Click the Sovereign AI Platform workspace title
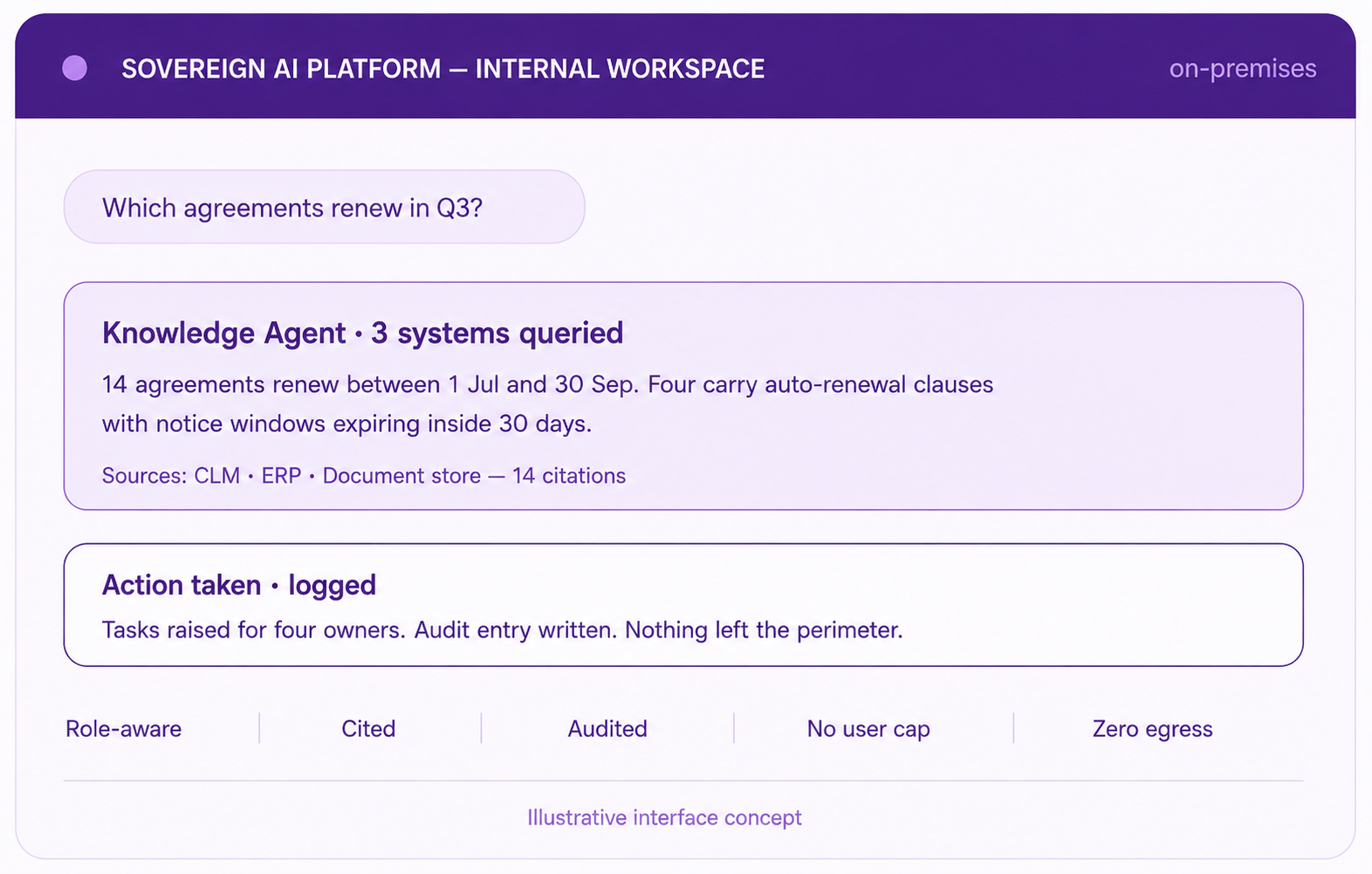 coord(442,69)
